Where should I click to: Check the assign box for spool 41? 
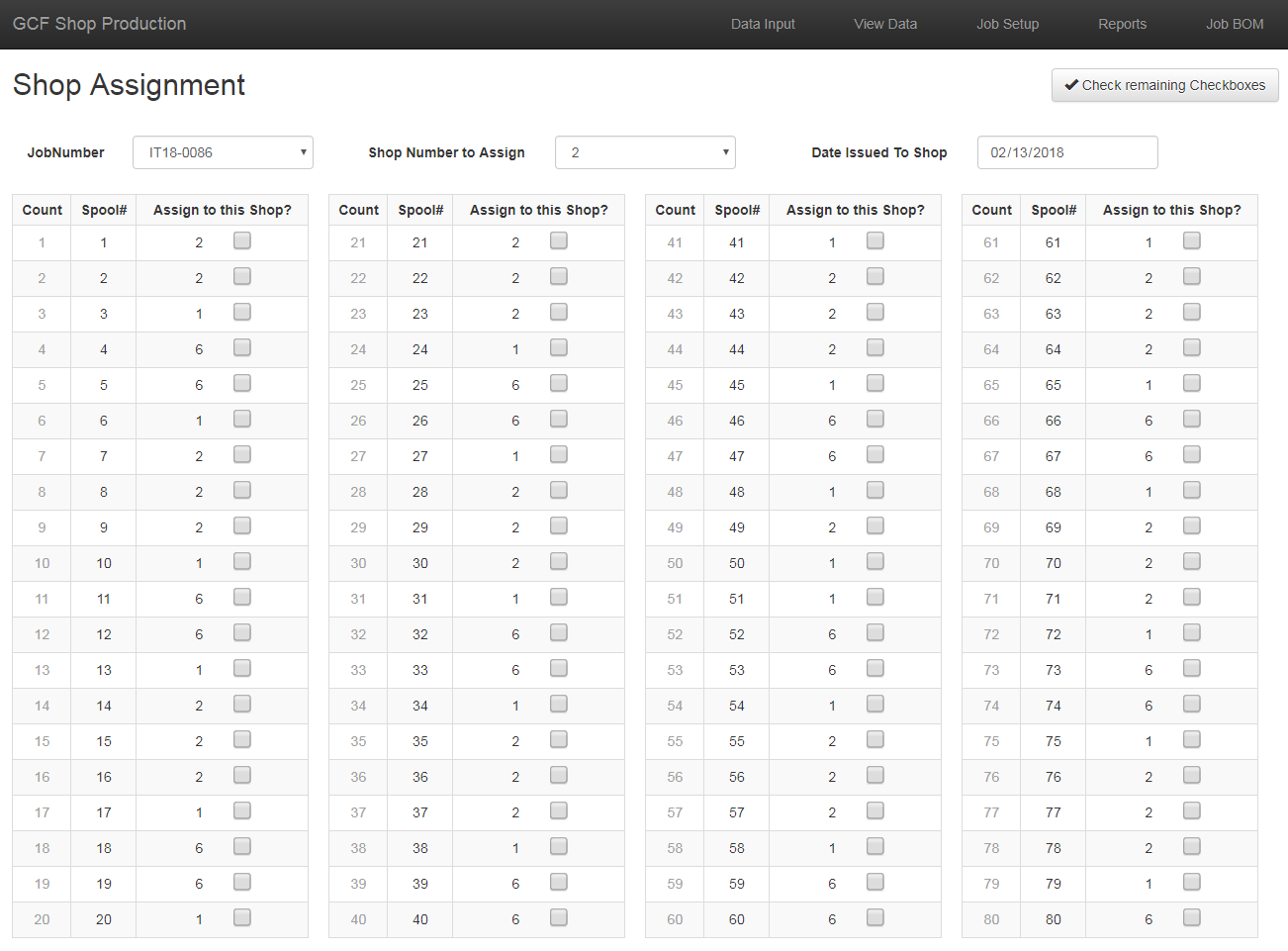pos(875,240)
